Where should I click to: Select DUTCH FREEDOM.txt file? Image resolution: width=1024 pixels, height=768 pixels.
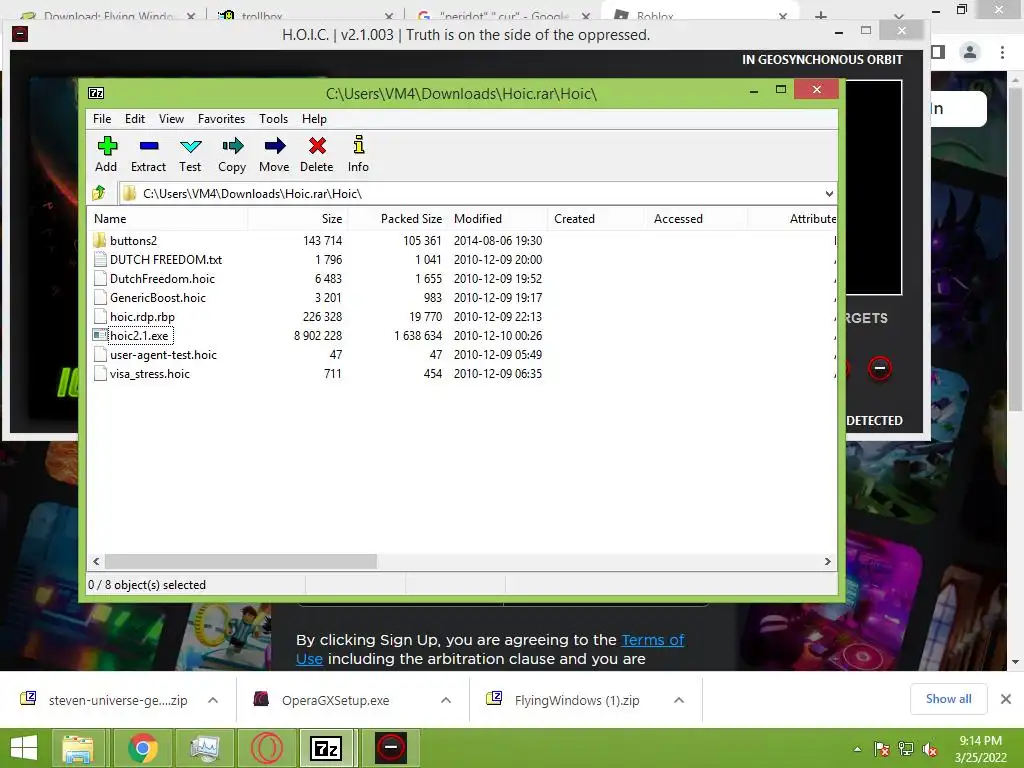click(x=166, y=259)
